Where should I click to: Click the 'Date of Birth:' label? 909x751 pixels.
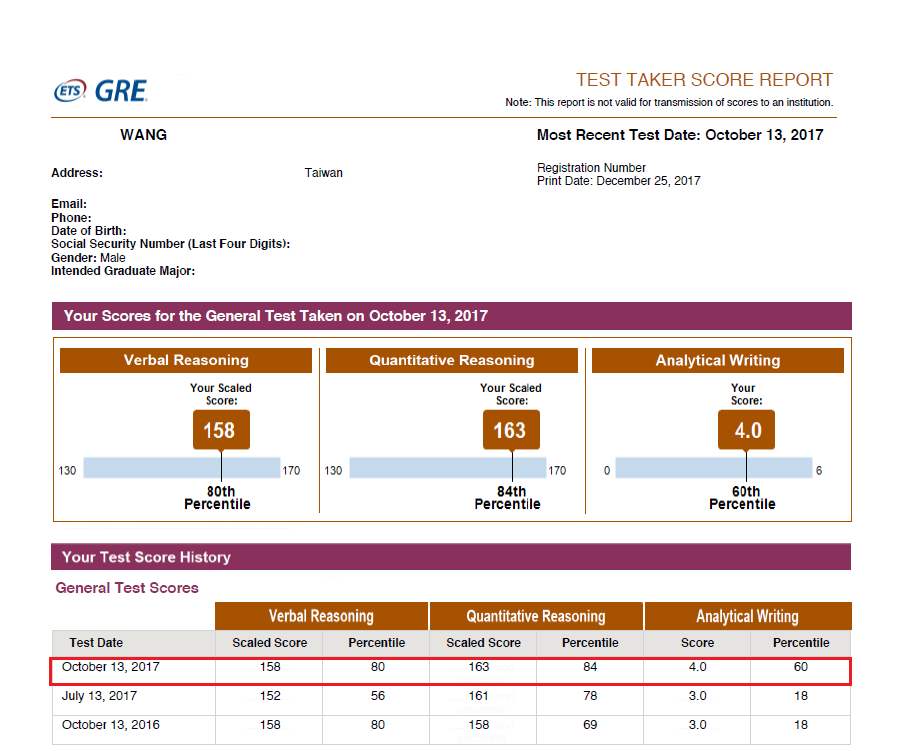[x=89, y=231]
